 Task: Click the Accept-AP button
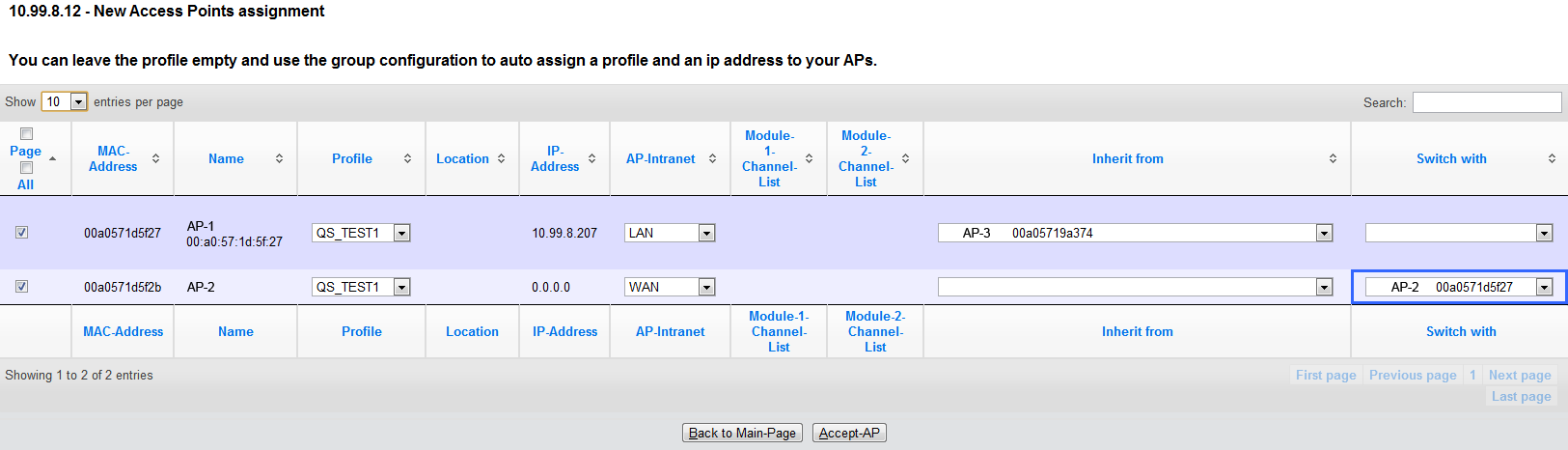point(849,433)
